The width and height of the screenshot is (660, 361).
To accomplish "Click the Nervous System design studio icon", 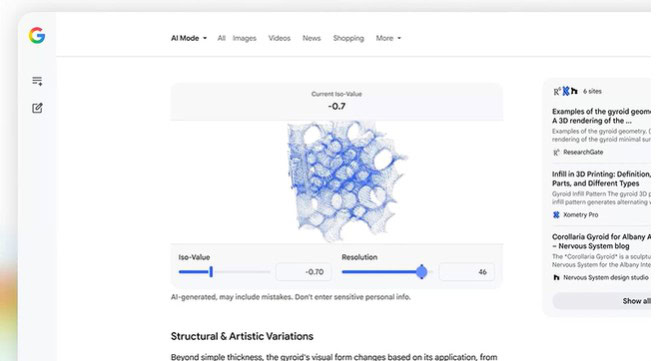I will pos(556,277).
